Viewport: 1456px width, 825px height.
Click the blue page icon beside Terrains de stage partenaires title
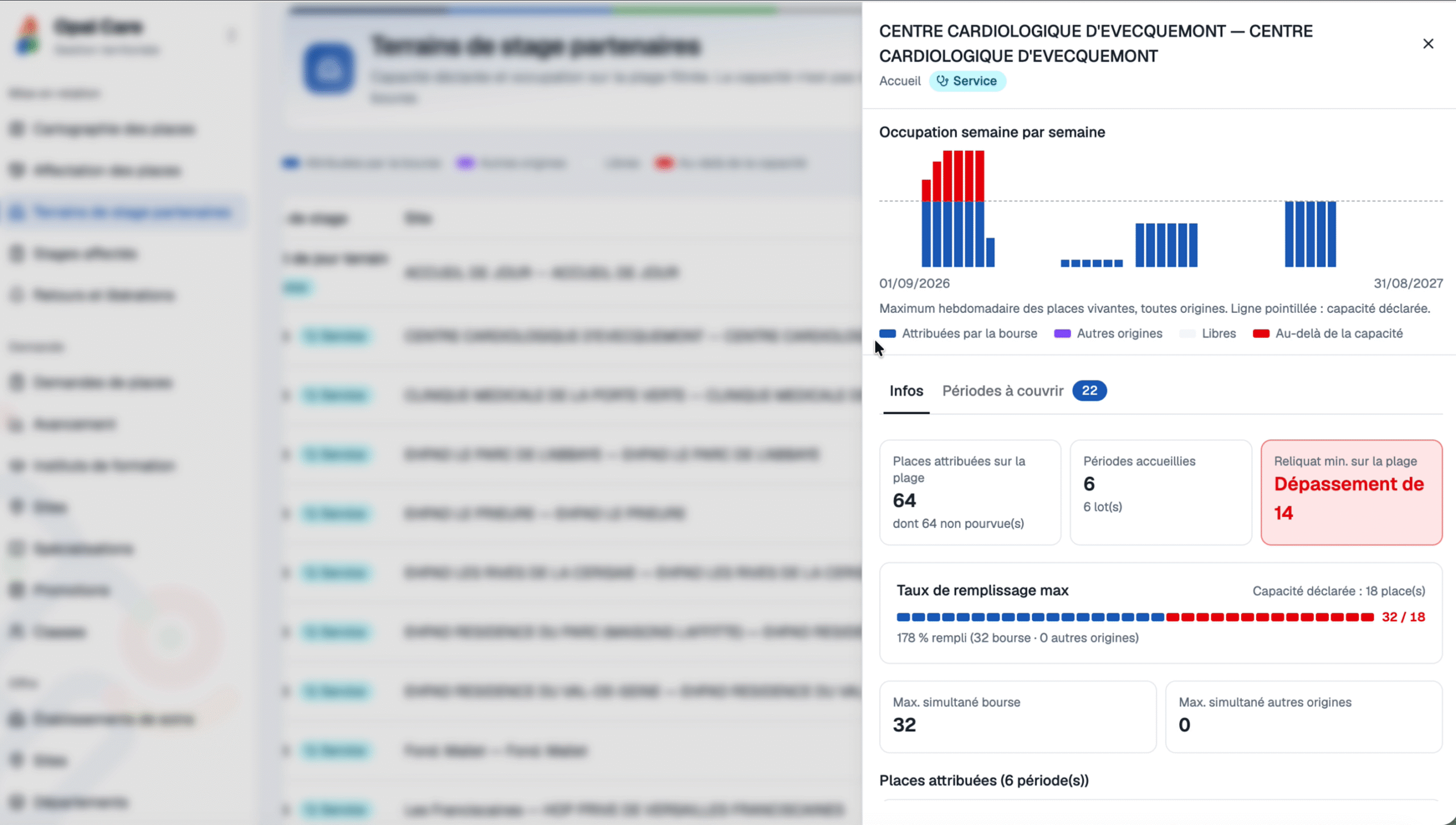coord(328,69)
